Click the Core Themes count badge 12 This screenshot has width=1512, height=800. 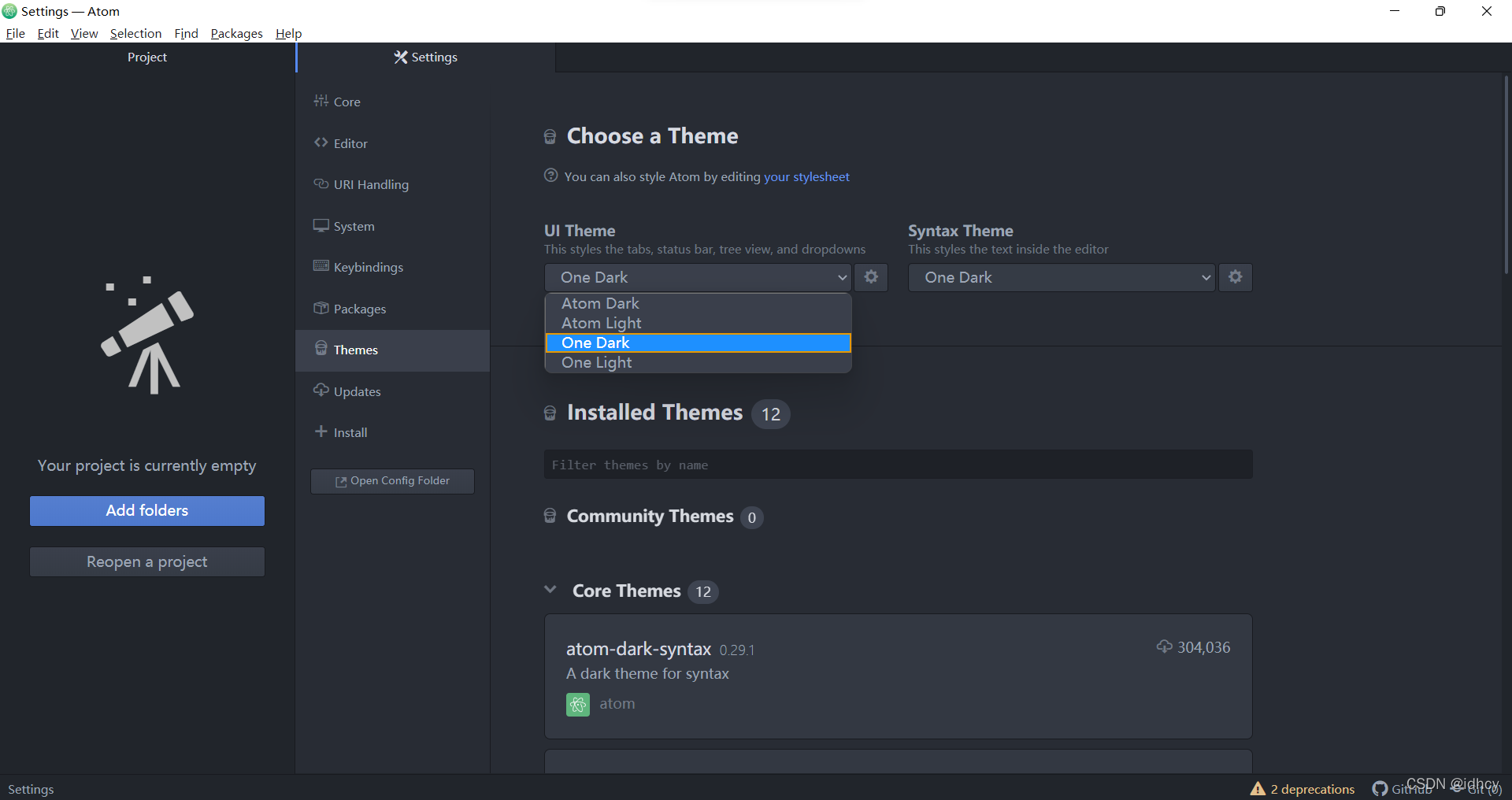(703, 591)
